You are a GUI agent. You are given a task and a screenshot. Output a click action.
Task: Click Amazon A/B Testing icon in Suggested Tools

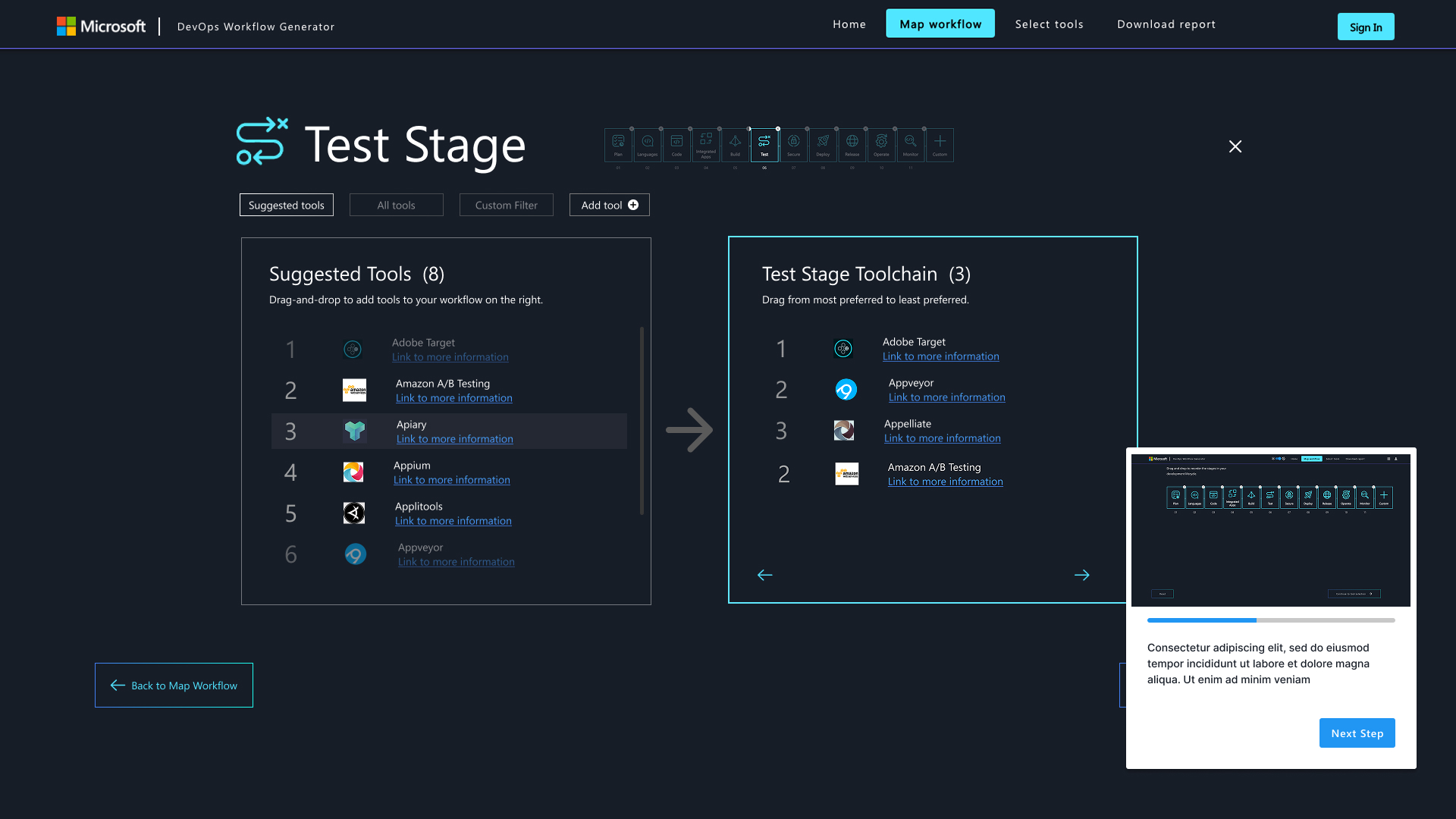point(354,390)
